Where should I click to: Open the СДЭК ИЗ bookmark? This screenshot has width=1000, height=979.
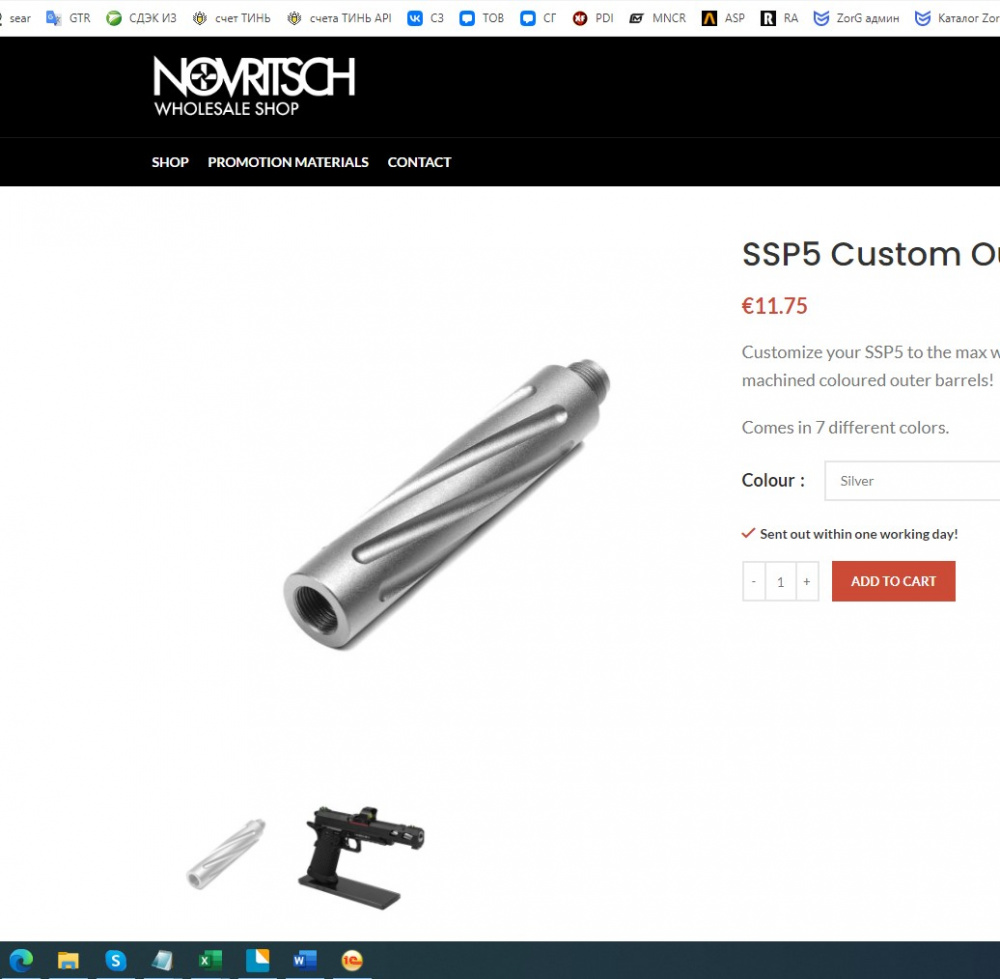click(142, 18)
